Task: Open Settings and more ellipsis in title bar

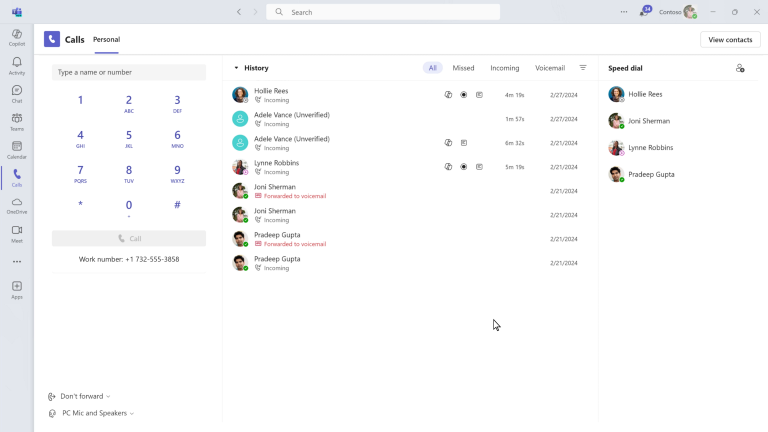Action: click(624, 12)
